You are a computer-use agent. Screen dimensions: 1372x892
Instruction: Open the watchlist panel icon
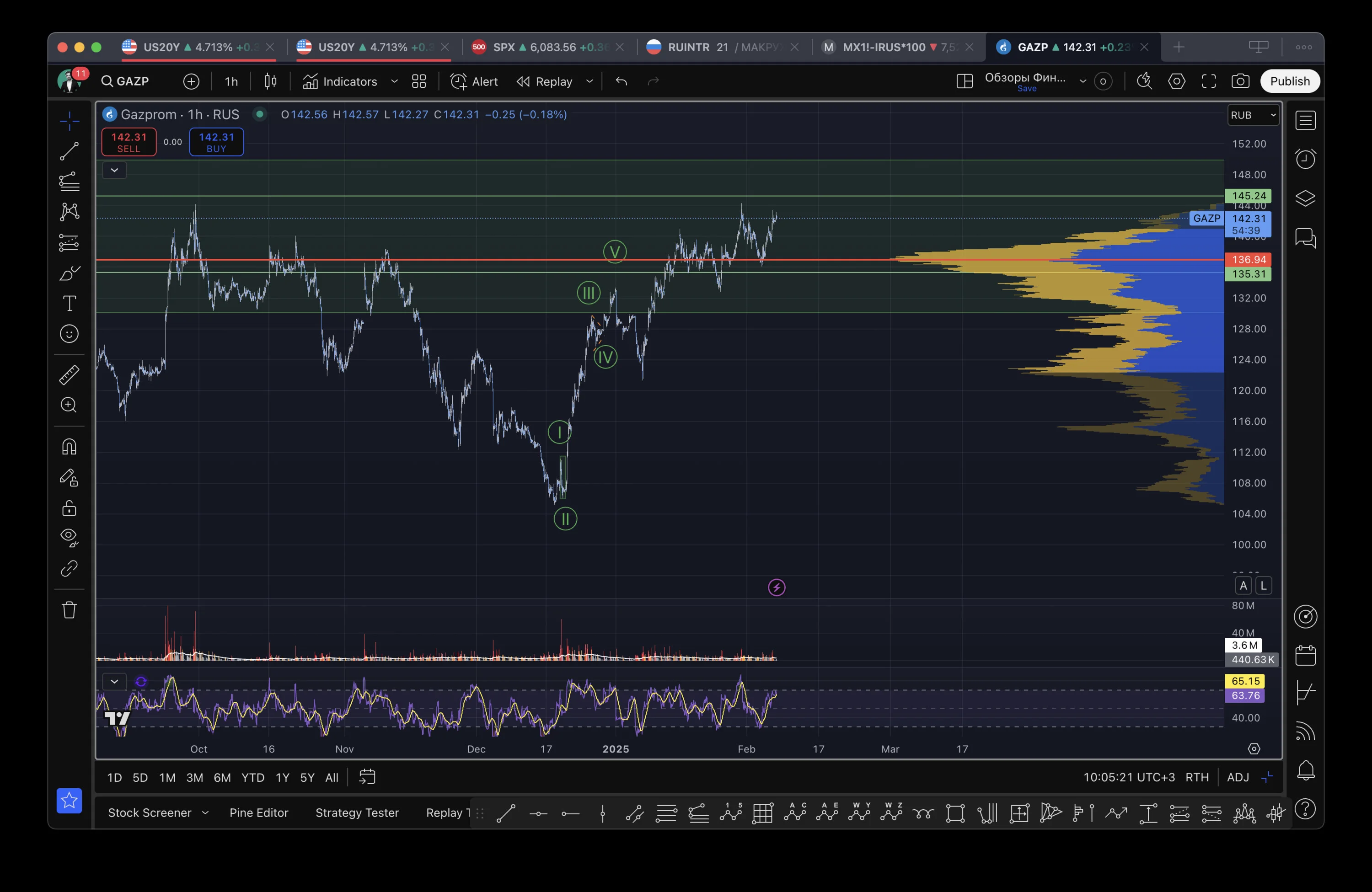(x=1306, y=120)
